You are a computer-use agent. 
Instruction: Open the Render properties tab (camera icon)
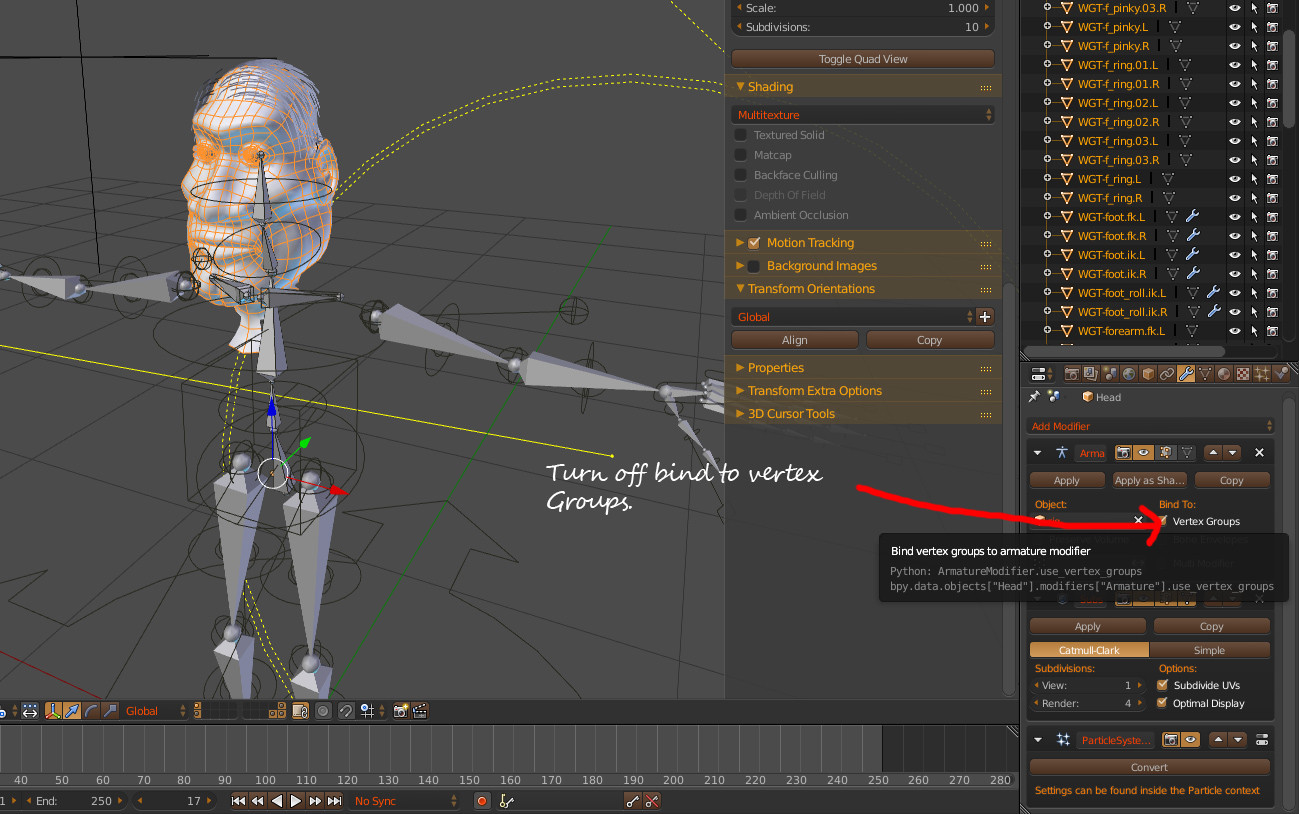click(1072, 373)
